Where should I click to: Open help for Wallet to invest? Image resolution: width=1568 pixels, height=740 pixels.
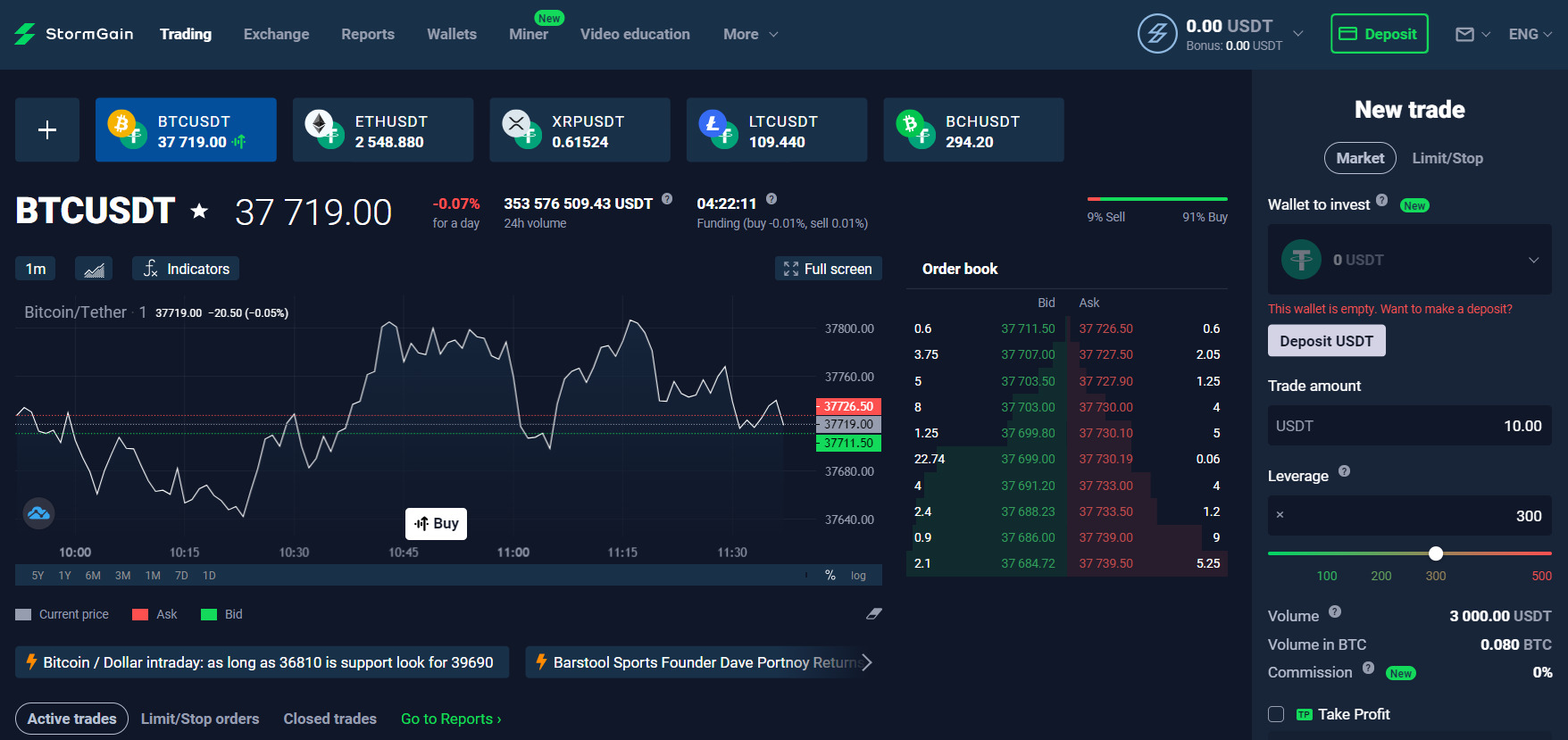pos(1382,200)
